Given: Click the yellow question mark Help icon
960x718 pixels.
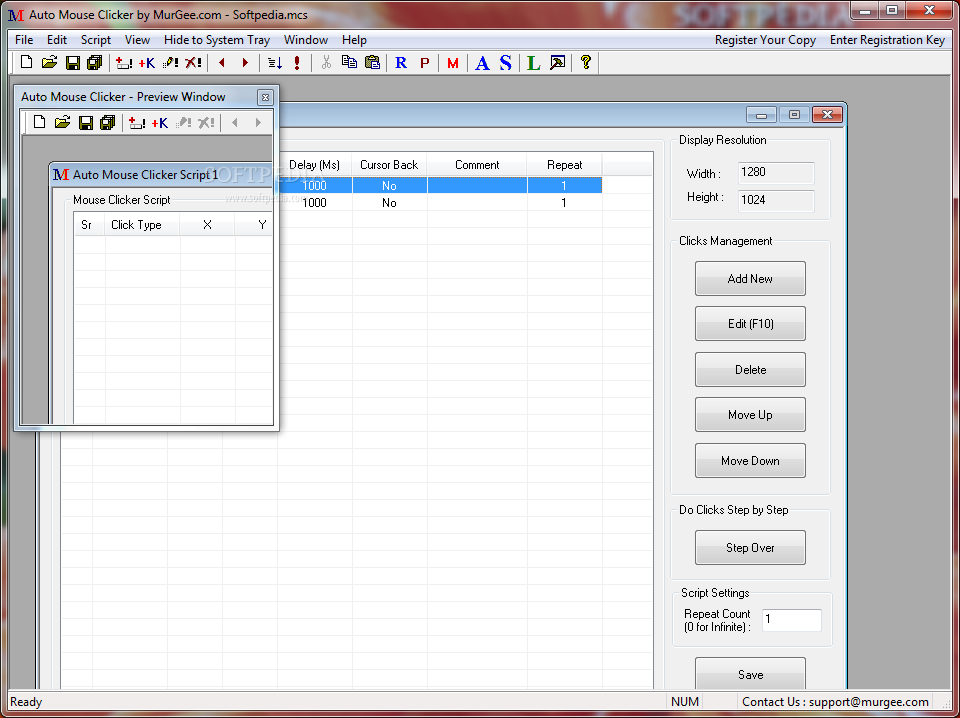Looking at the screenshot, I should click(586, 62).
